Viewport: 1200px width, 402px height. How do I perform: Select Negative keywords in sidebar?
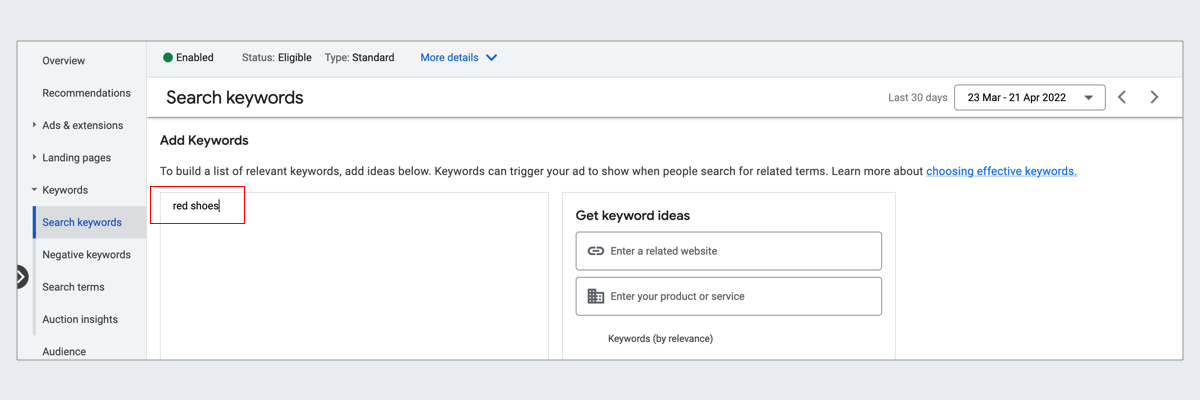pos(86,255)
